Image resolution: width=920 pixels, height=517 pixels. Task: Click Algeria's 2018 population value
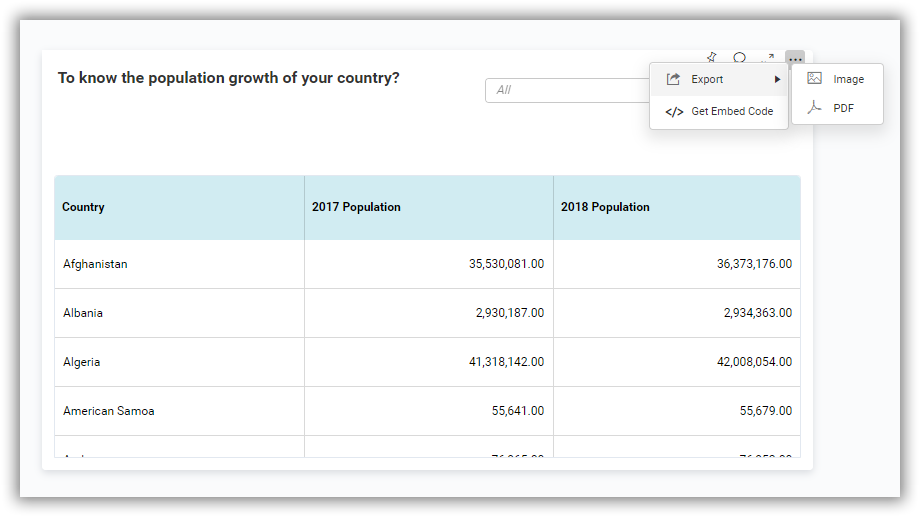tap(754, 362)
